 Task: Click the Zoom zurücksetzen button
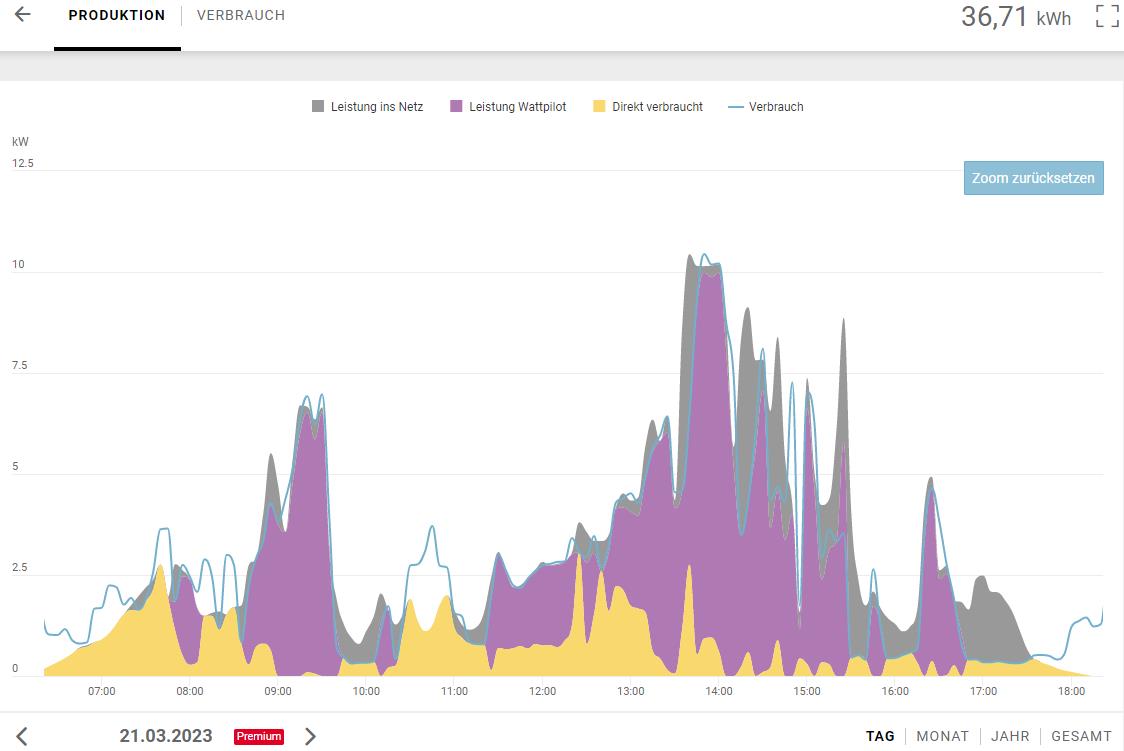[x=1033, y=178]
